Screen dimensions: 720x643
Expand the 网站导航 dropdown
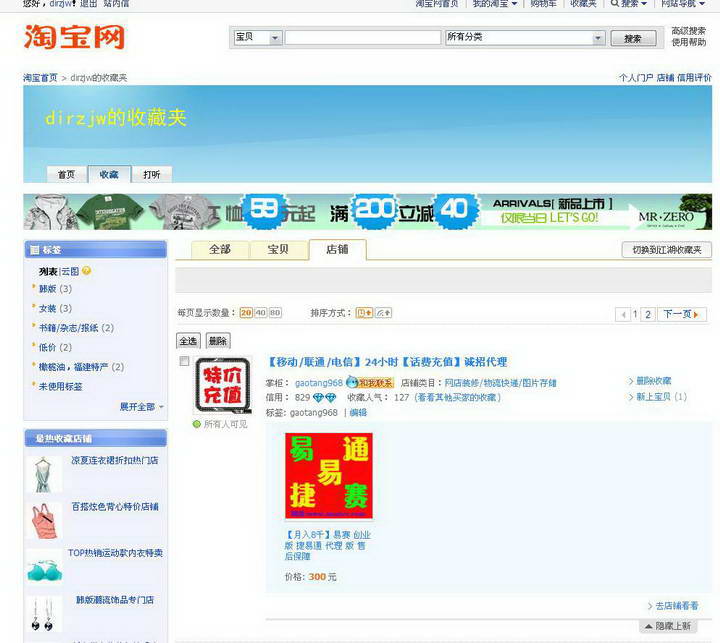683,4
